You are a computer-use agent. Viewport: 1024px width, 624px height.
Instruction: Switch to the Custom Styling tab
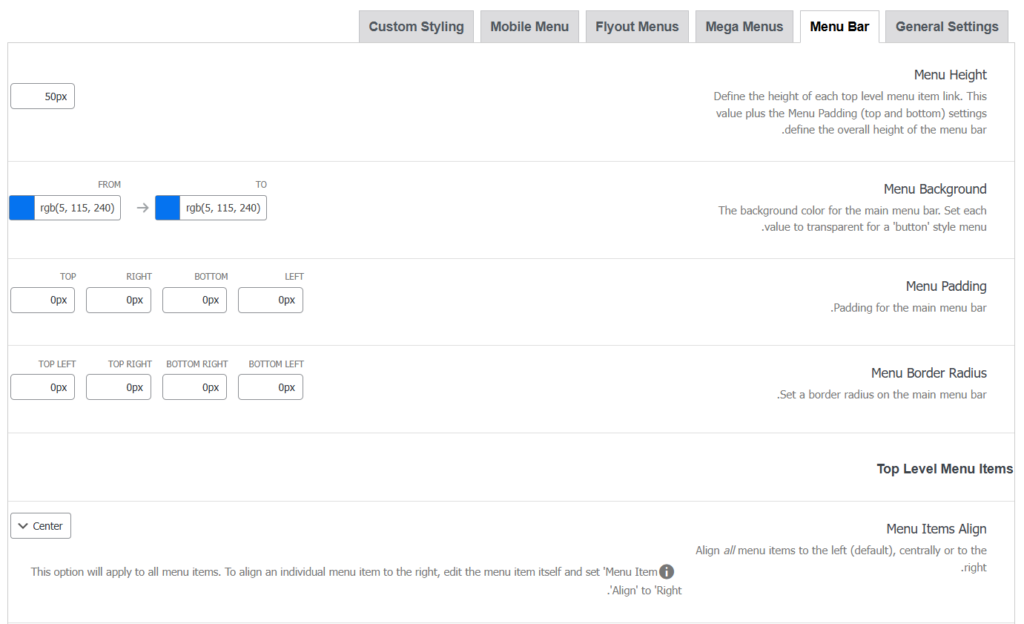coord(416,27)
